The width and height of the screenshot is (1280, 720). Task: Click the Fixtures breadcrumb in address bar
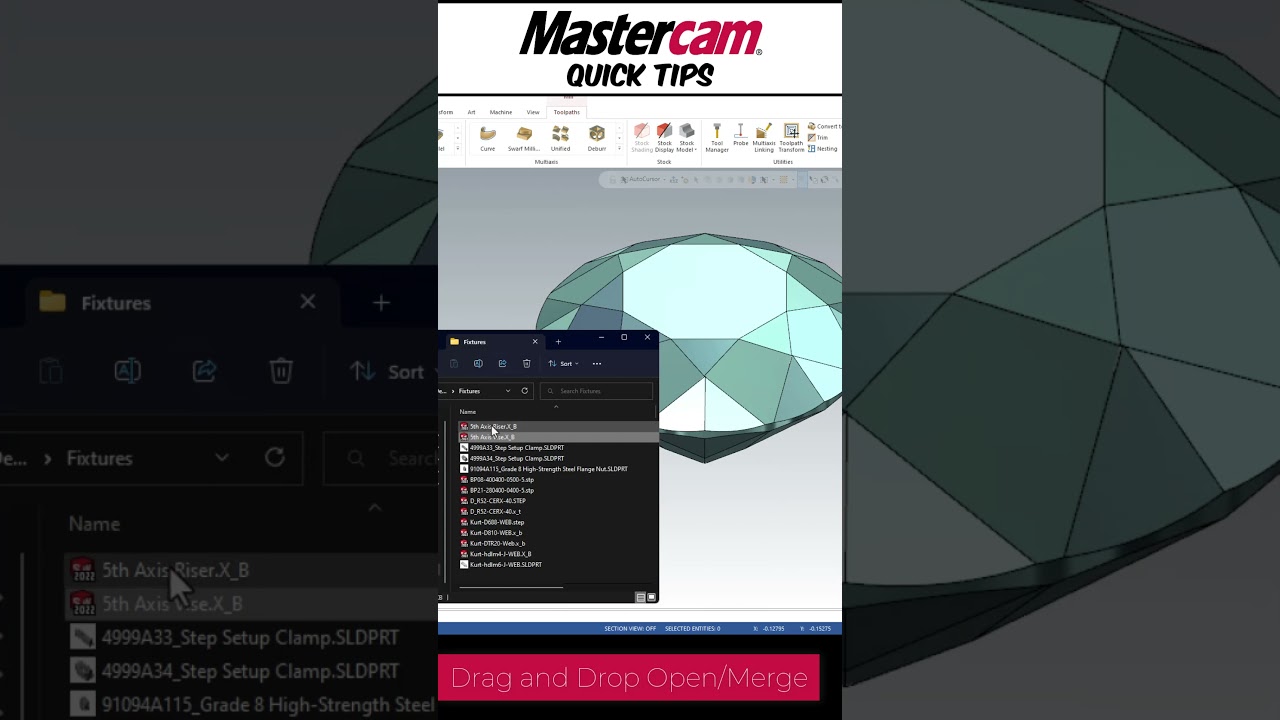click(469, 391)
